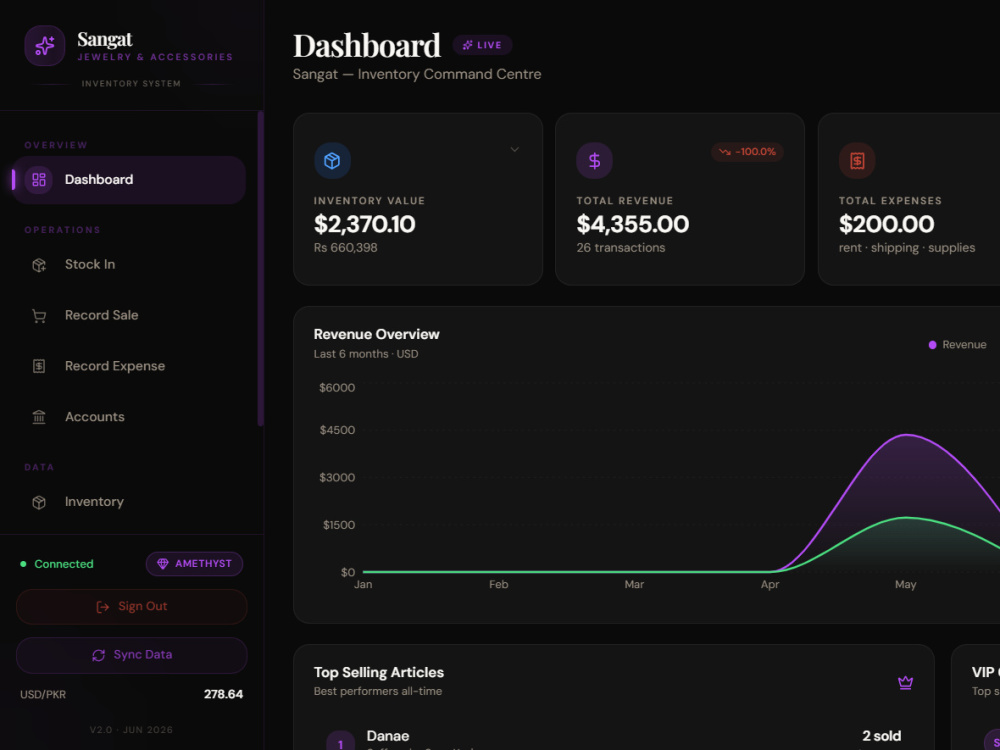The height and width of the screenshot is (750, 1000).
Task: Click the Best performers all-time subtitle
Action: pyautogui.click(x=378, y=691)
